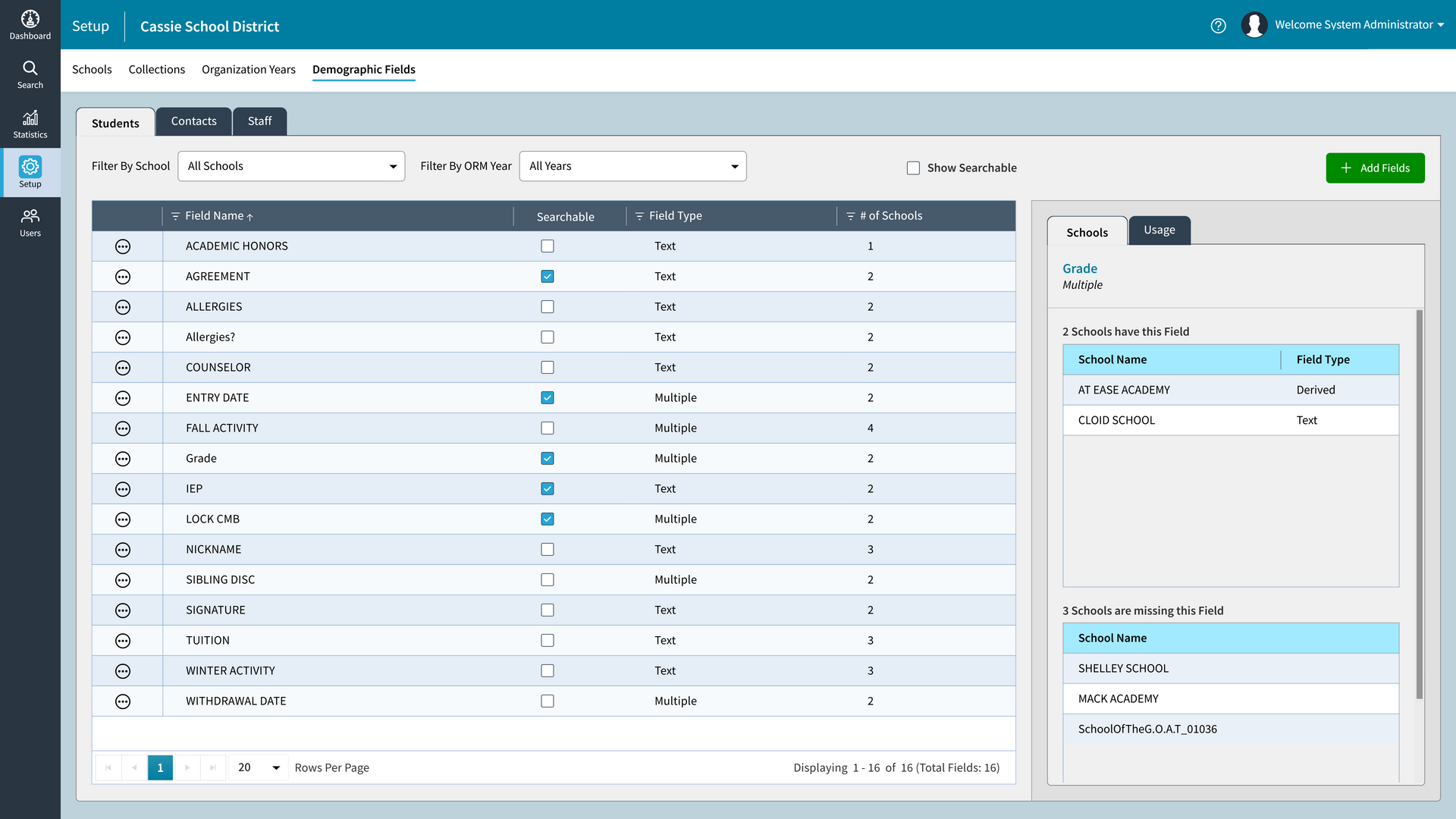This screenshot has height=819, width=1456.
Task: Open row actions for ACADEMIC HONORS
Action: (x=124, y=246)
